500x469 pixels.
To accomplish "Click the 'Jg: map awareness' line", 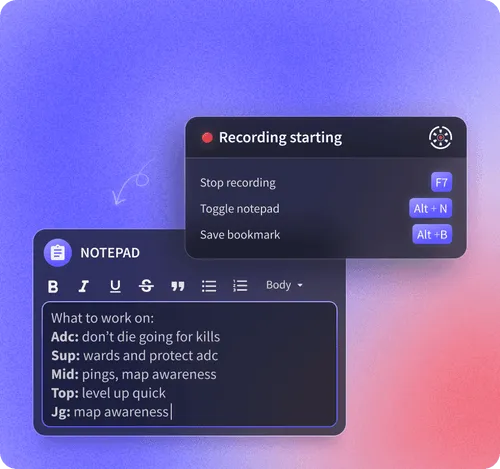I will point(110,412).
